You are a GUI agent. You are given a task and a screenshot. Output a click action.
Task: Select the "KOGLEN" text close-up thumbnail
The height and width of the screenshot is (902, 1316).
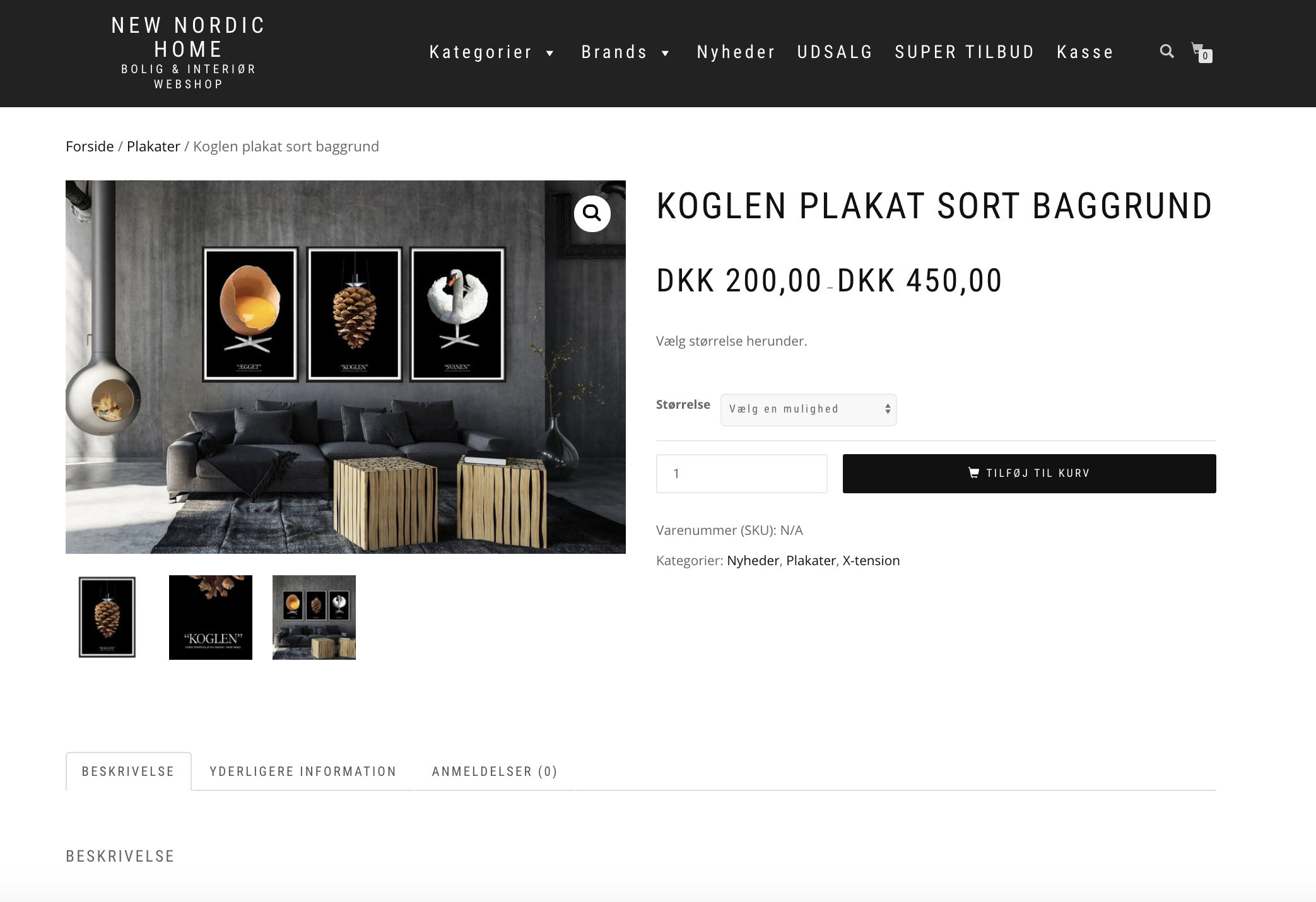pyautogui.click(x=211, y=617)
